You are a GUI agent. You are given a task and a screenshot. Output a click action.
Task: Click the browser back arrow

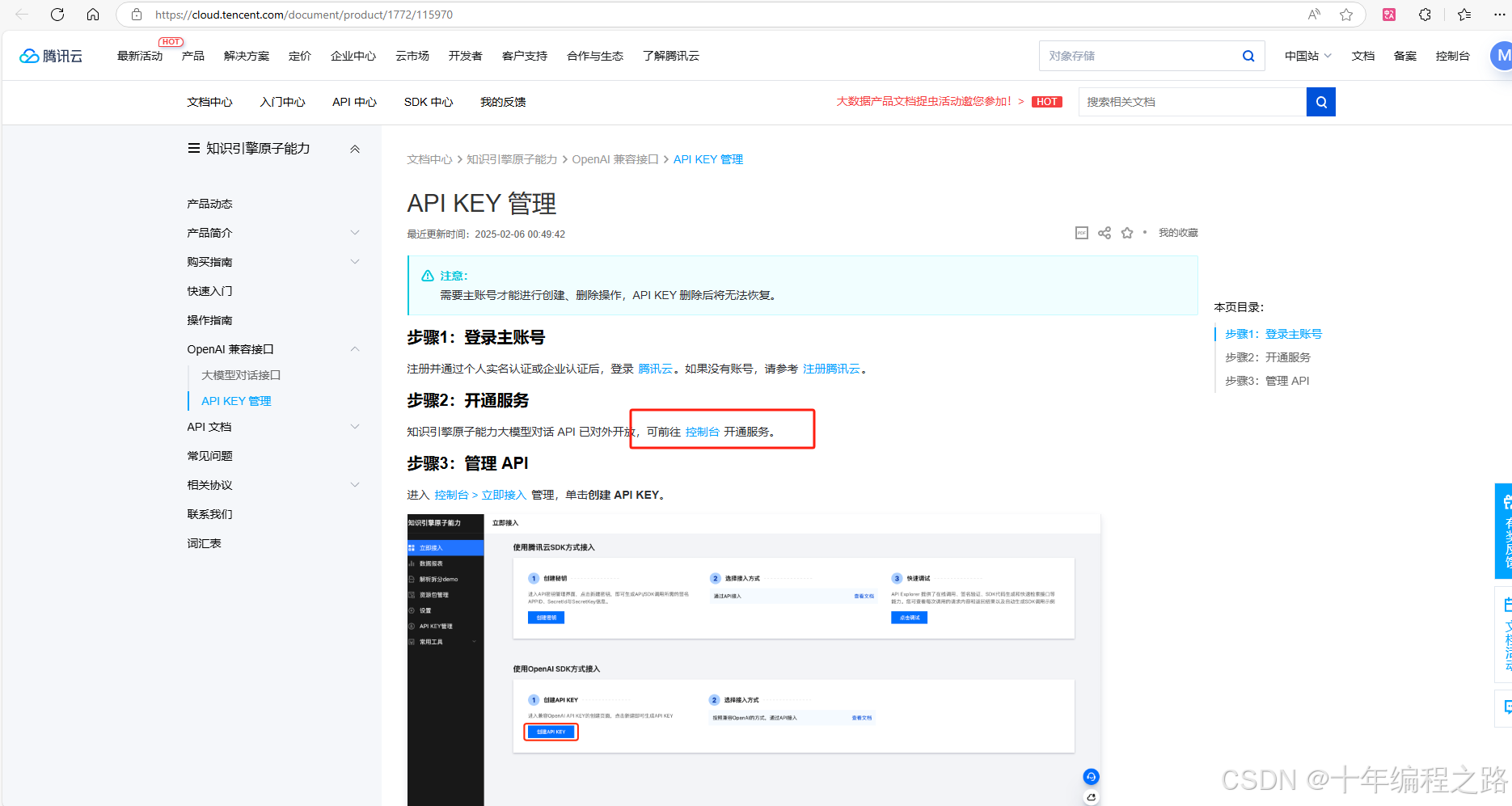[x=22, y=15]
